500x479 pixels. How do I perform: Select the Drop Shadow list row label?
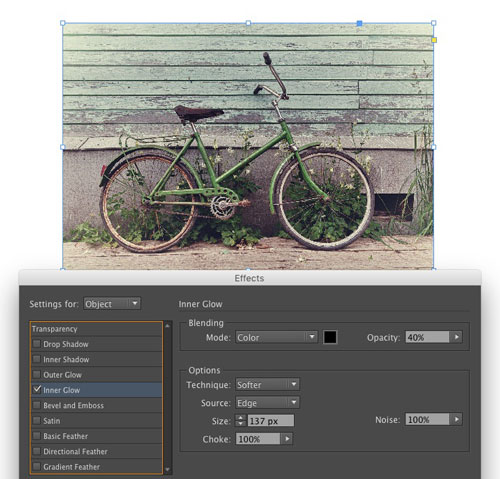coord(66,344)
